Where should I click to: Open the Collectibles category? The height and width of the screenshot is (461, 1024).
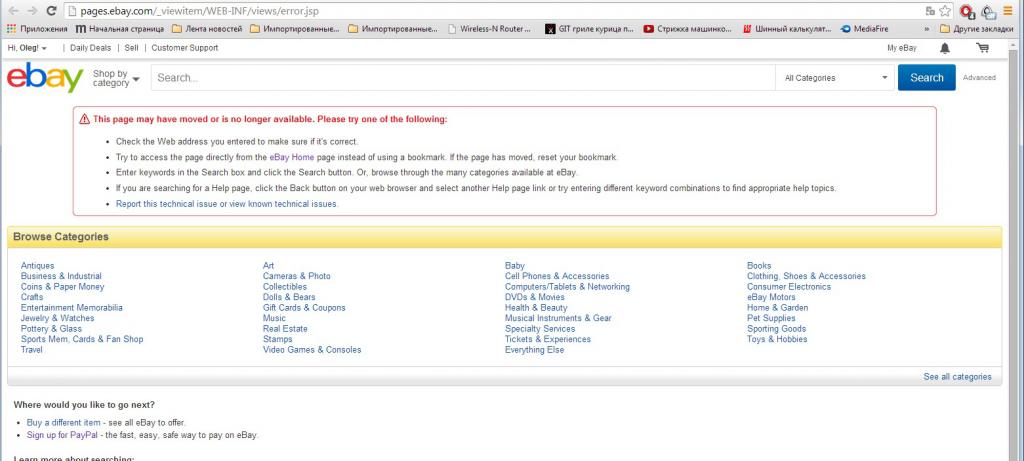coord(285,287)
